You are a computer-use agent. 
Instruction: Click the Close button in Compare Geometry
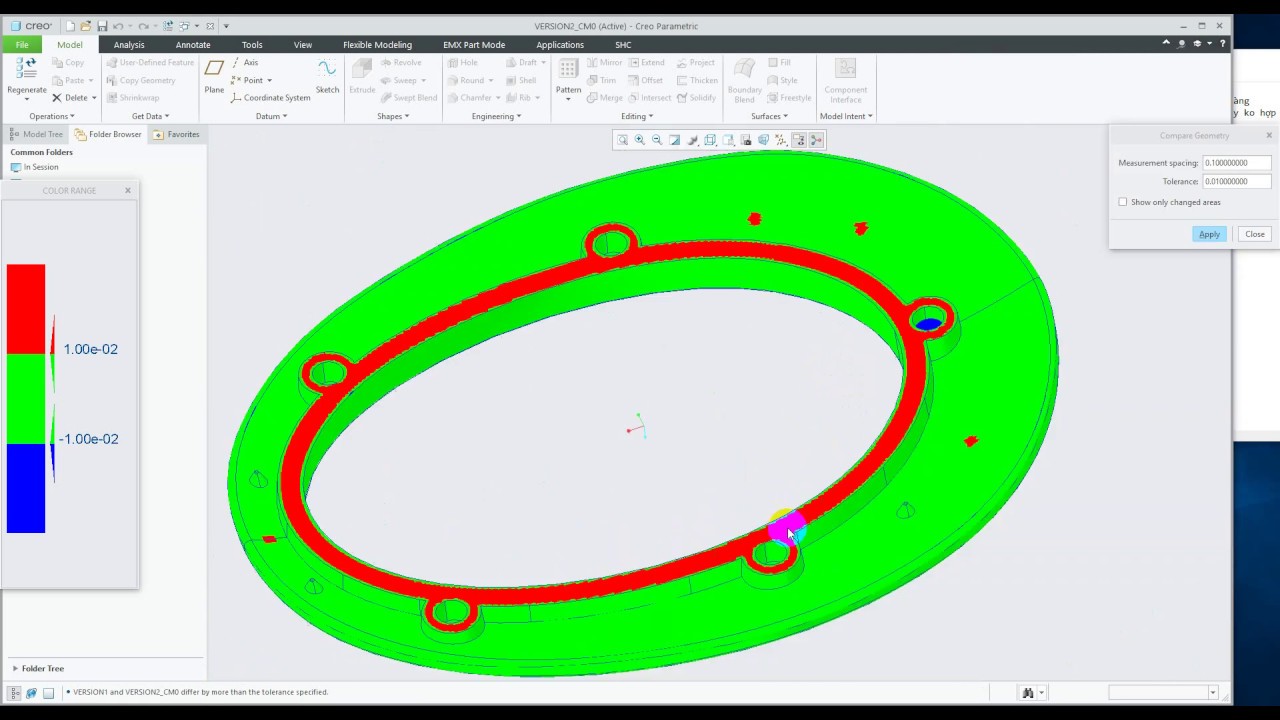(1255, 234)
